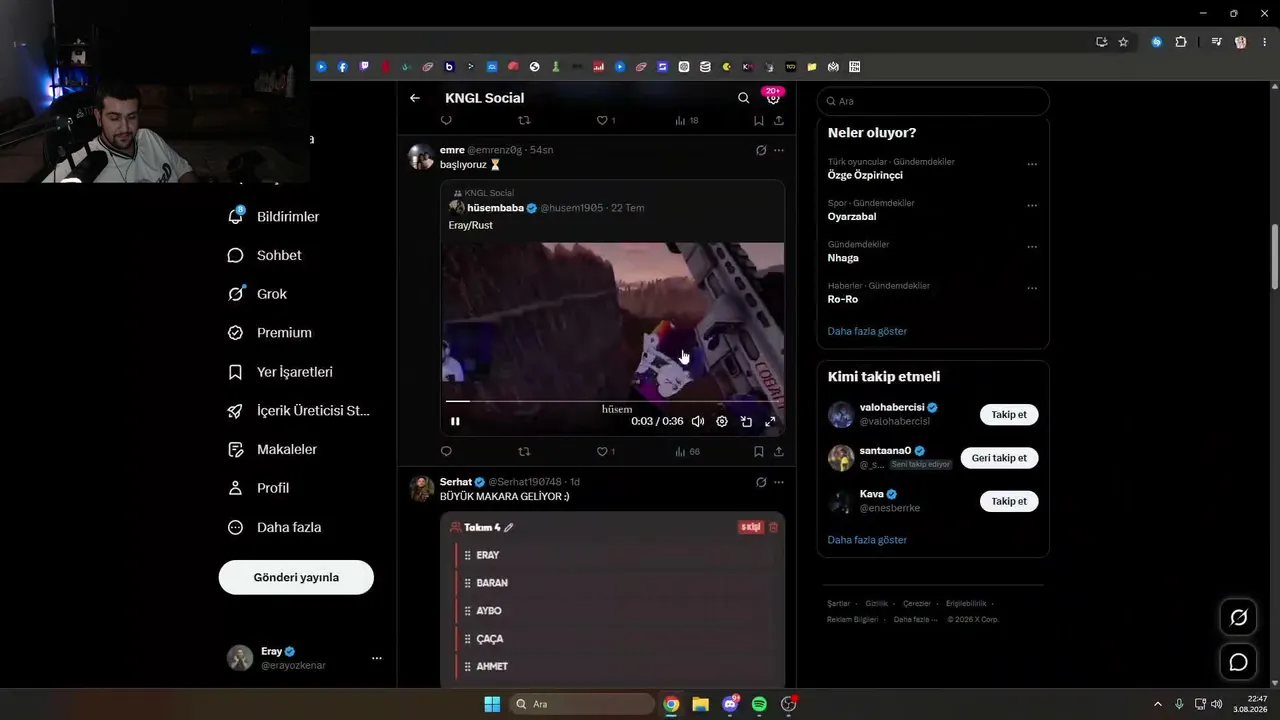Open the Chrome profile avatar
Viewport: 1280px width, 720px height.
click(x=1241, y=42)
